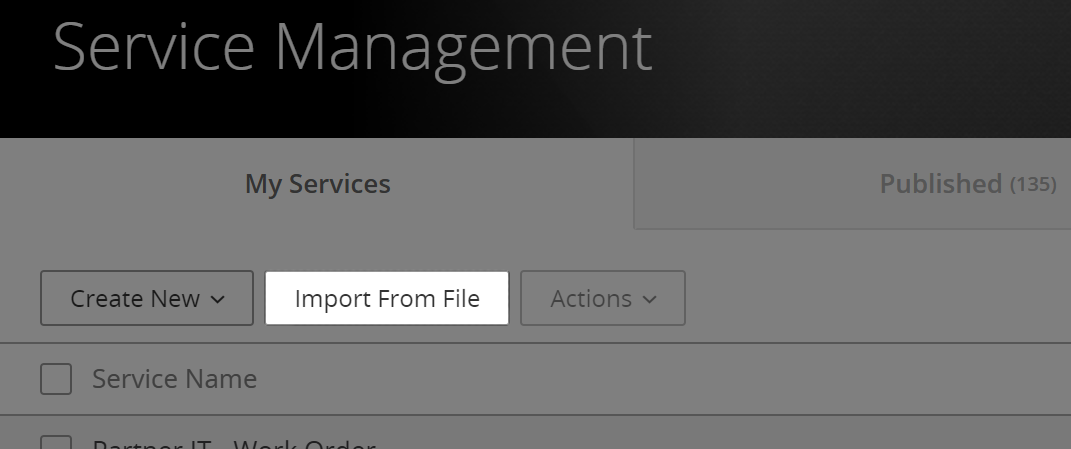The height and width of the screenshot is (449, 1071).
Task: Click the chevron icon on Actions
Action: pyautogui.click(x=650, y=299)
